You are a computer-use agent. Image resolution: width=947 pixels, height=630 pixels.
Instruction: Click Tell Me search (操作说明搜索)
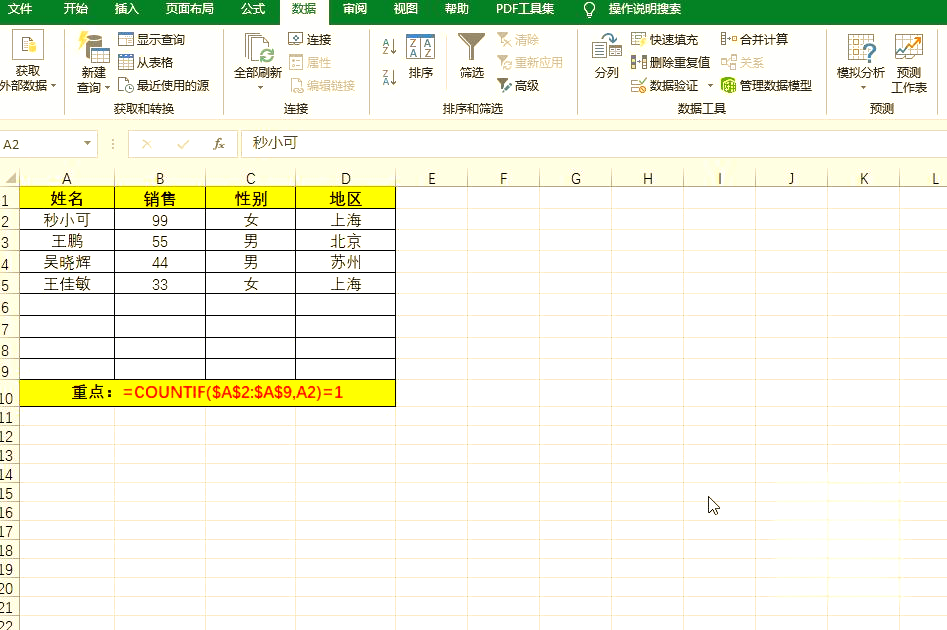(644, 9)
